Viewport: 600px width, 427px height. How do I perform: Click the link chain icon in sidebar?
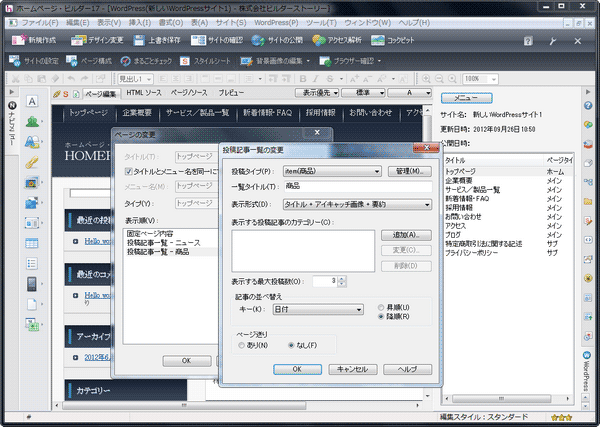tap(32, 162)
